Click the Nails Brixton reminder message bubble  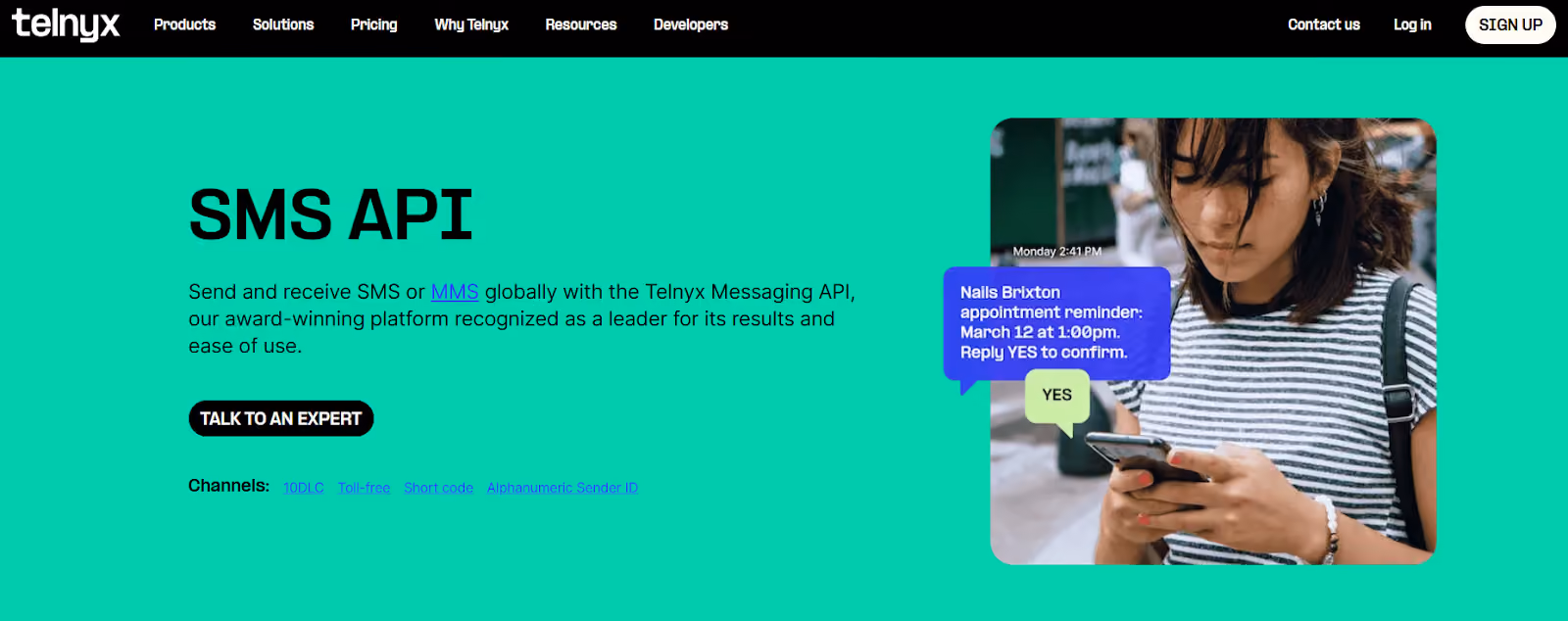coord(1056,324)
